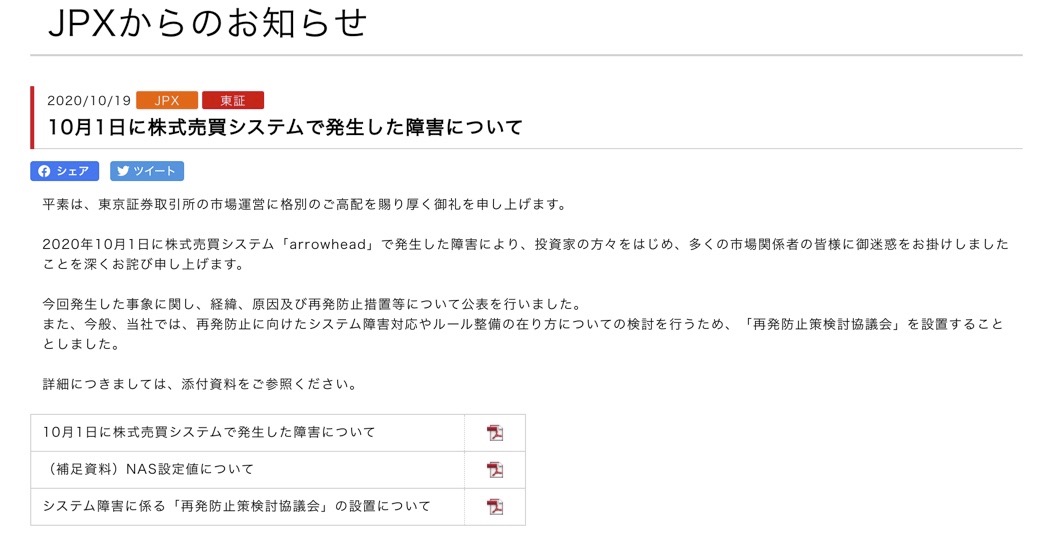Open PDF icon for 再発防止策検討協議会 establishment document
This screenshot has height=539, width=1041.
coord(494,507)
